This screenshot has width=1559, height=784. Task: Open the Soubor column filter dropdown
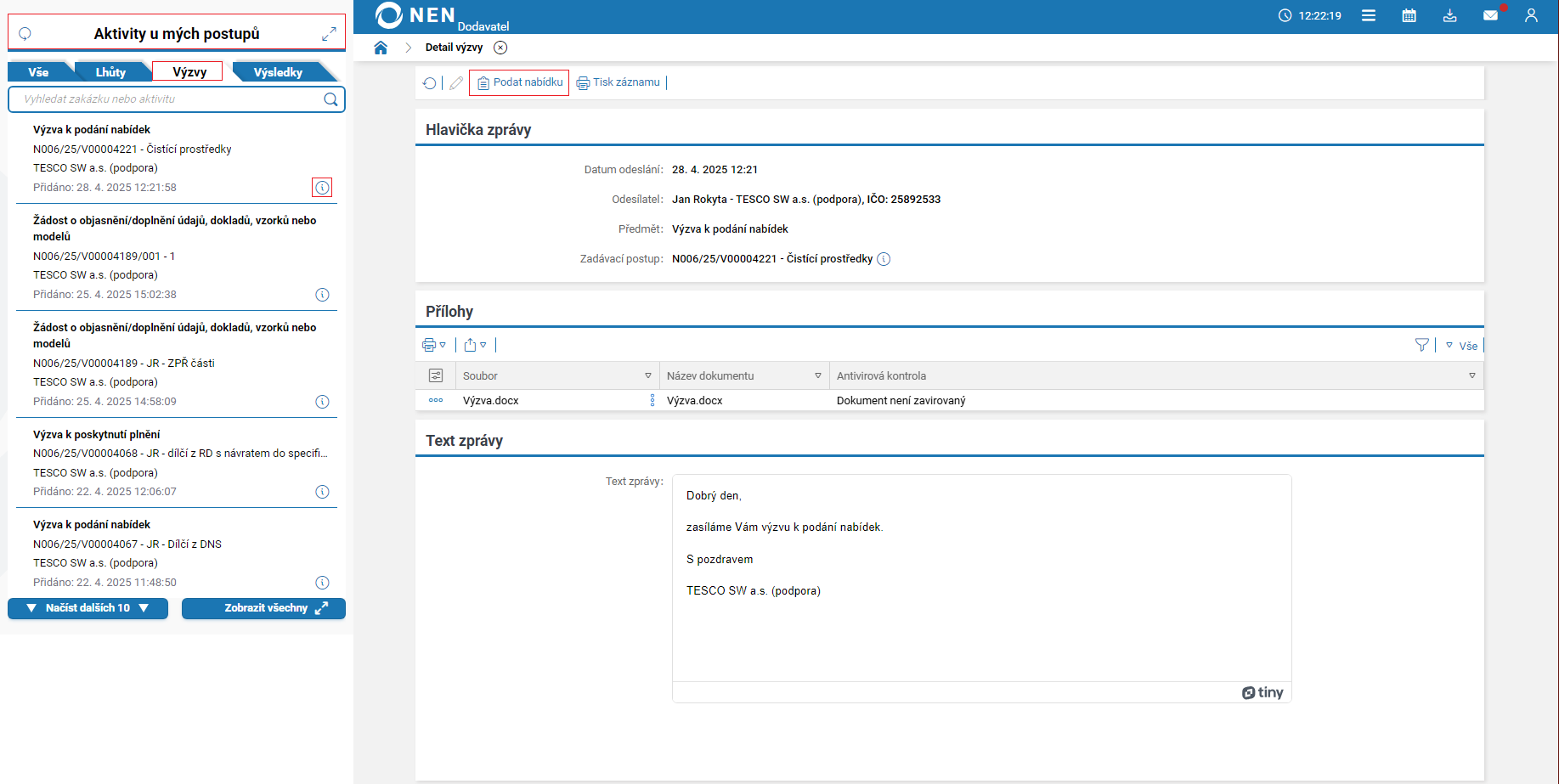pos(647,375)
